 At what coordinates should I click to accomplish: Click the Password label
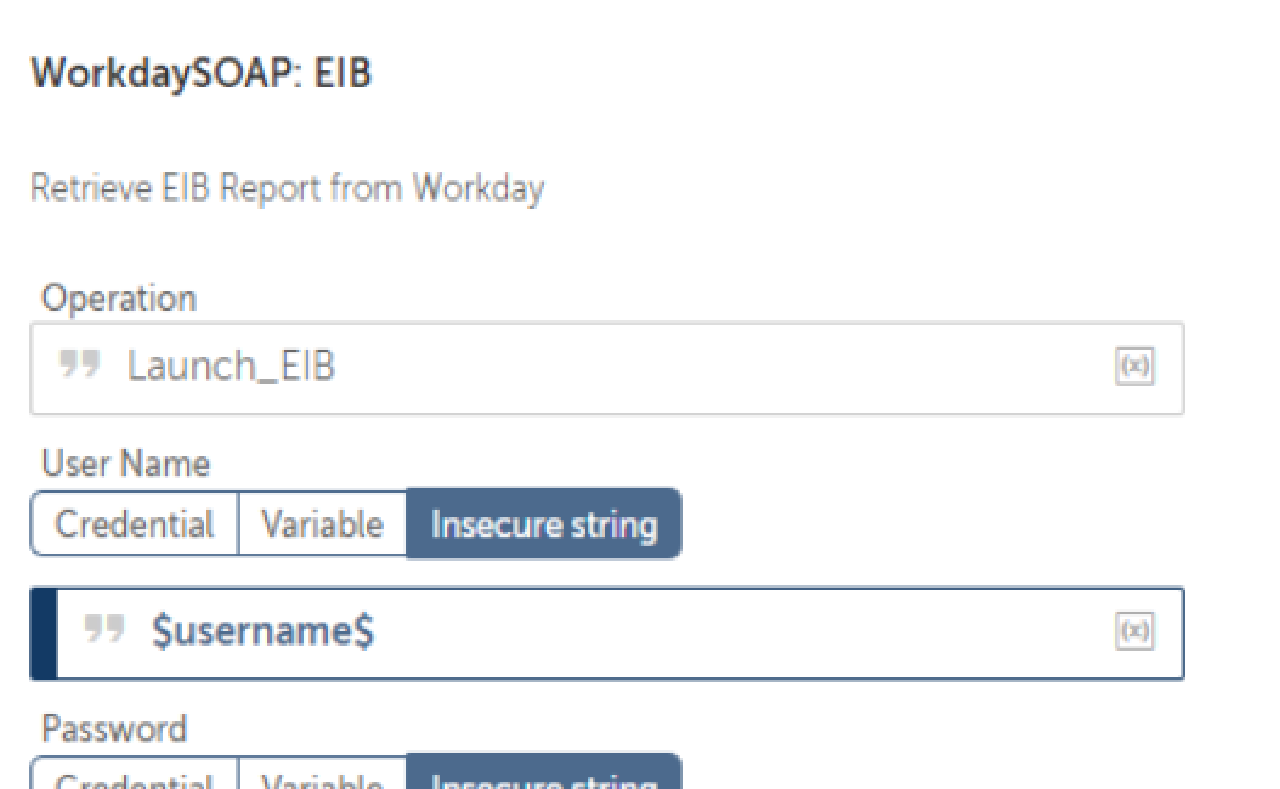coord(114,728)
